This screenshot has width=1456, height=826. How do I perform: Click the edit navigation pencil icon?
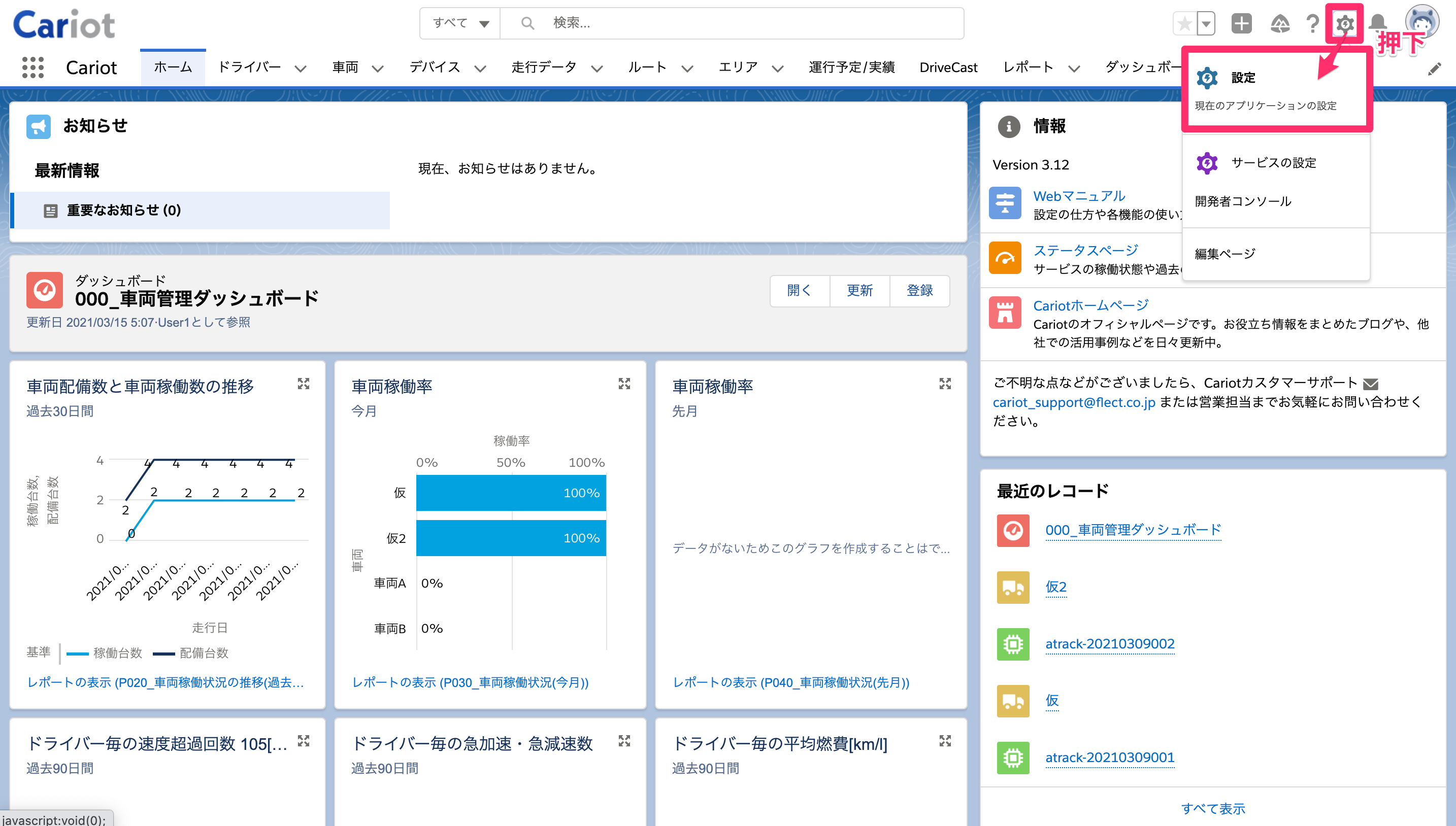click(x=1435, y=68)
